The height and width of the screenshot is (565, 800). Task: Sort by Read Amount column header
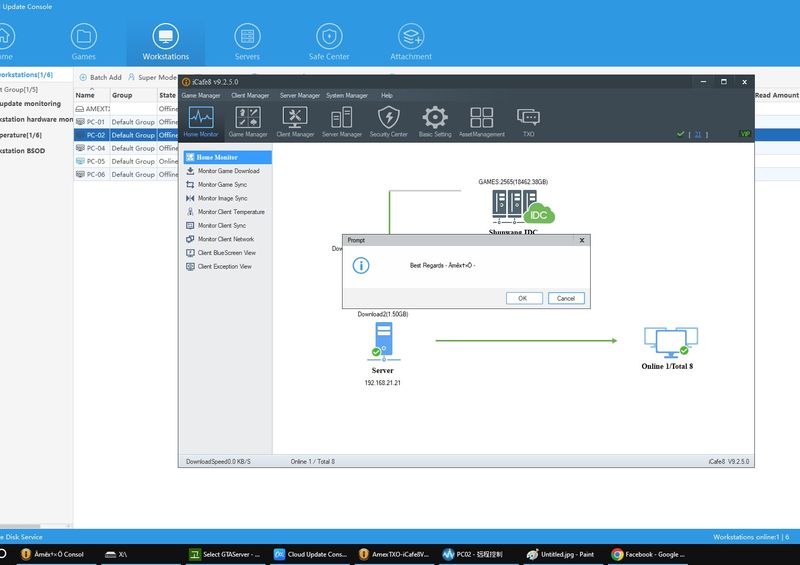coord(777,95)
